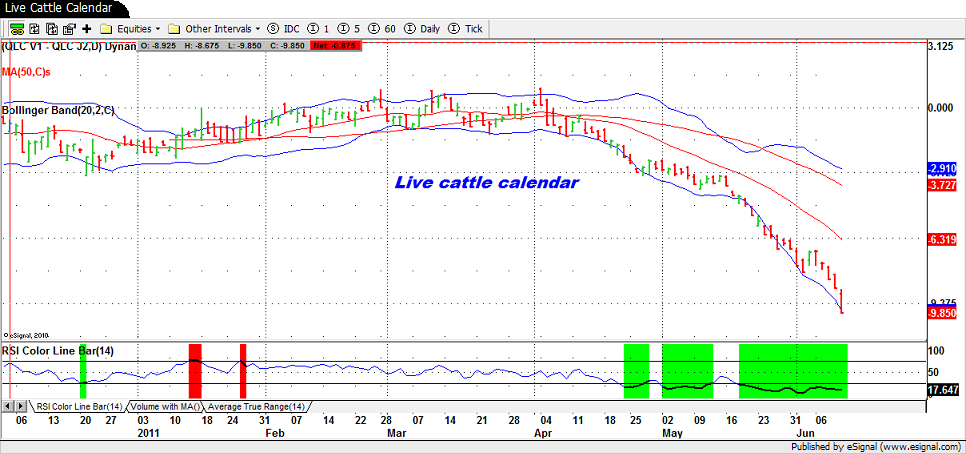Switch to the Average True Range(14) tab
The height and width of the screenshot is (454, 966).
tap(257, 407)
